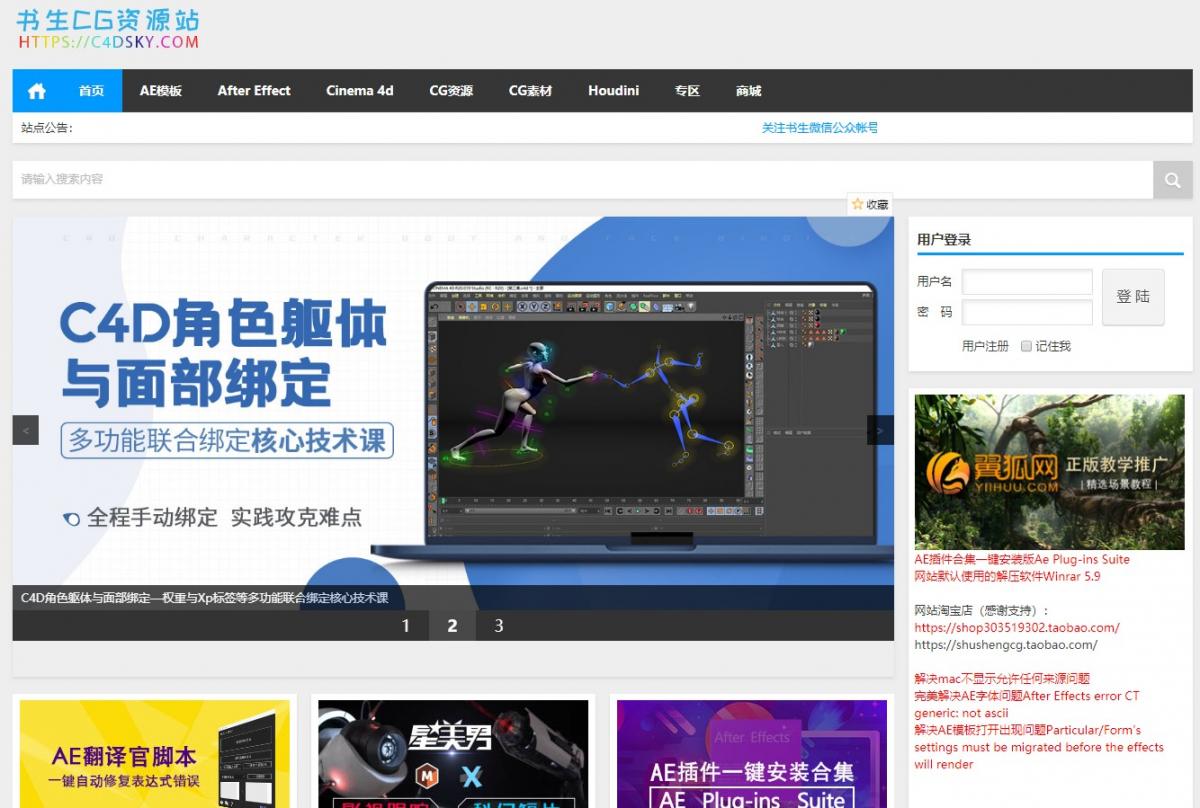Enable the 记住我 remember me checkbox
1200x808 pixels.
[x=1026, y=346]
